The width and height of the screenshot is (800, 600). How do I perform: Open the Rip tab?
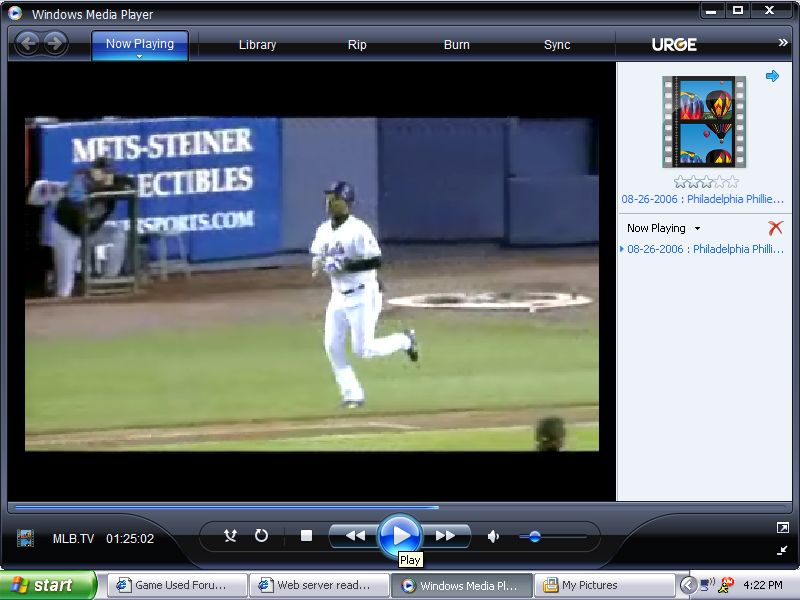point(357,45)
